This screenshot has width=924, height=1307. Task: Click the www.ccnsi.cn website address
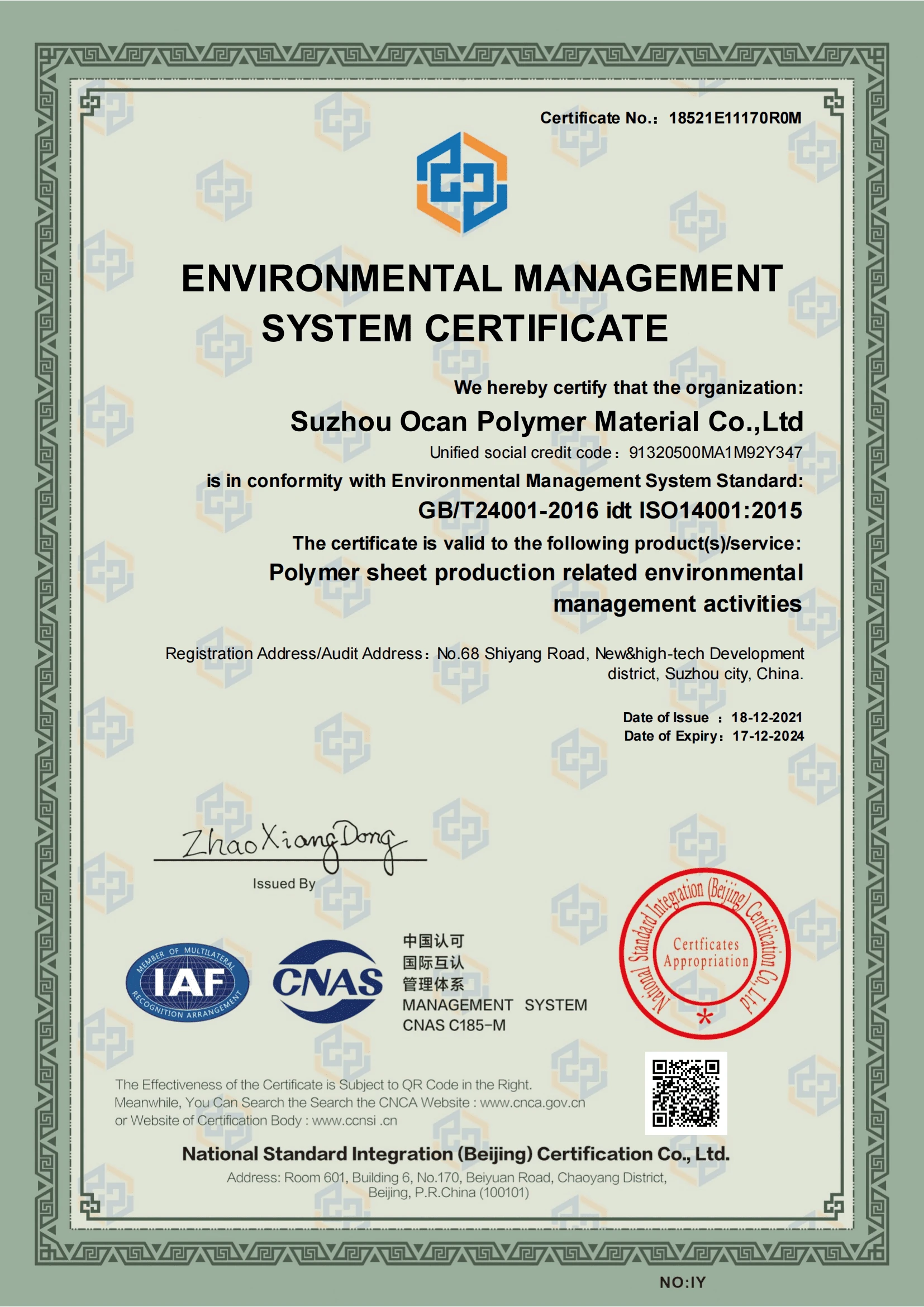coord(354,1120)
